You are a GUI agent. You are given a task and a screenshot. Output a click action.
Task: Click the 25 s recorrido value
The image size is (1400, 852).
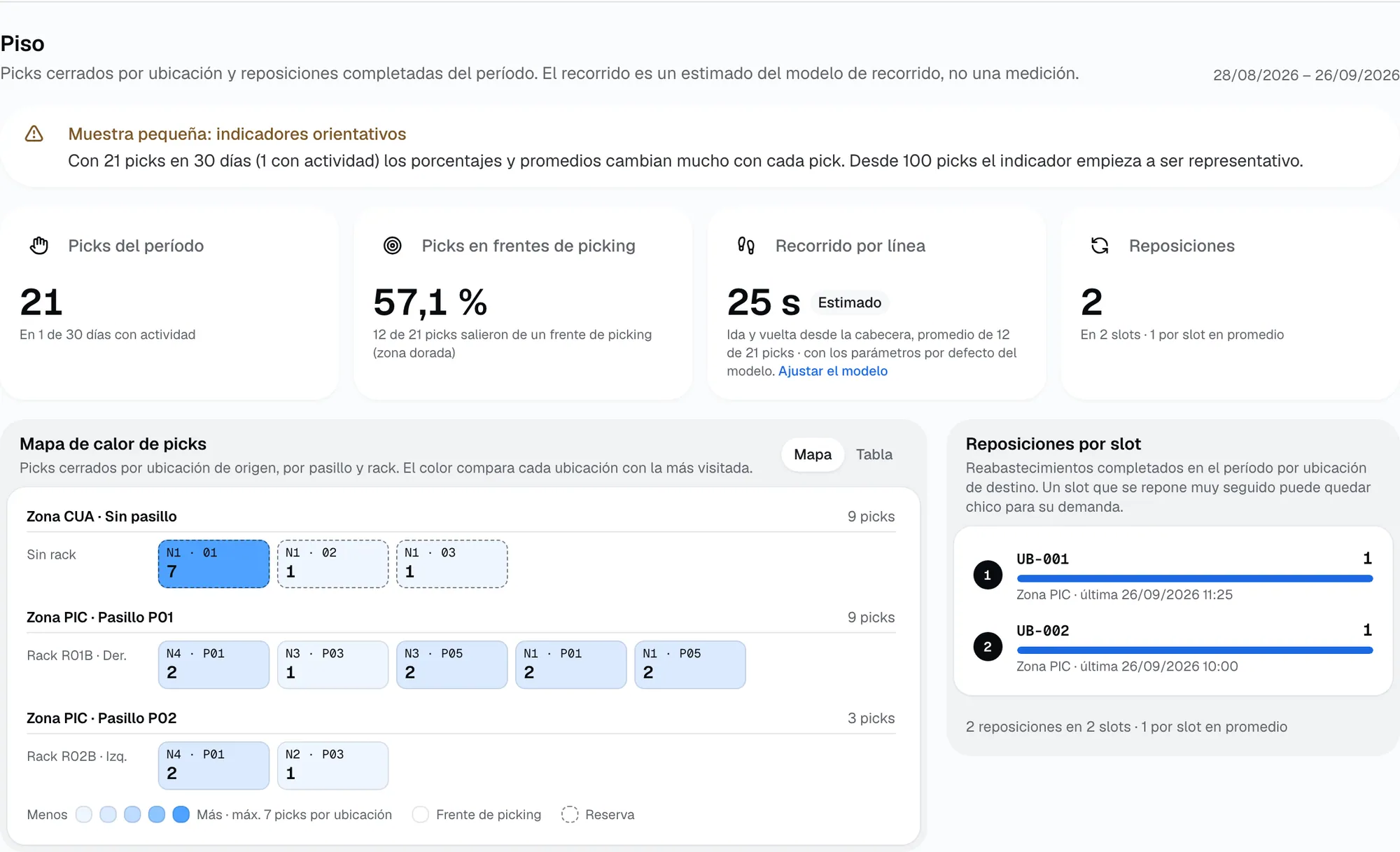click(x=764, y=302)
